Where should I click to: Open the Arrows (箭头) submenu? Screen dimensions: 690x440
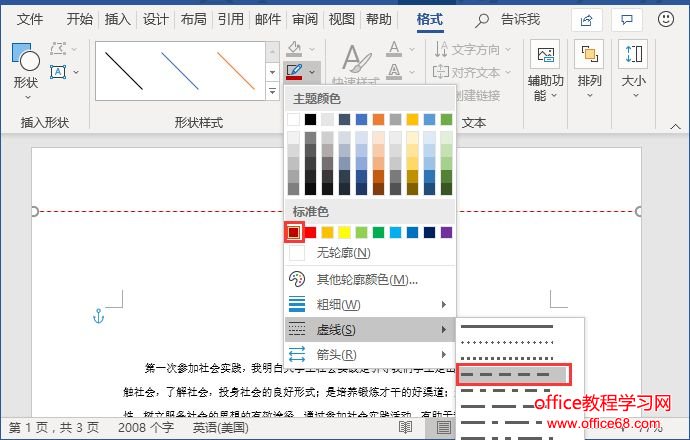(337, 354)
